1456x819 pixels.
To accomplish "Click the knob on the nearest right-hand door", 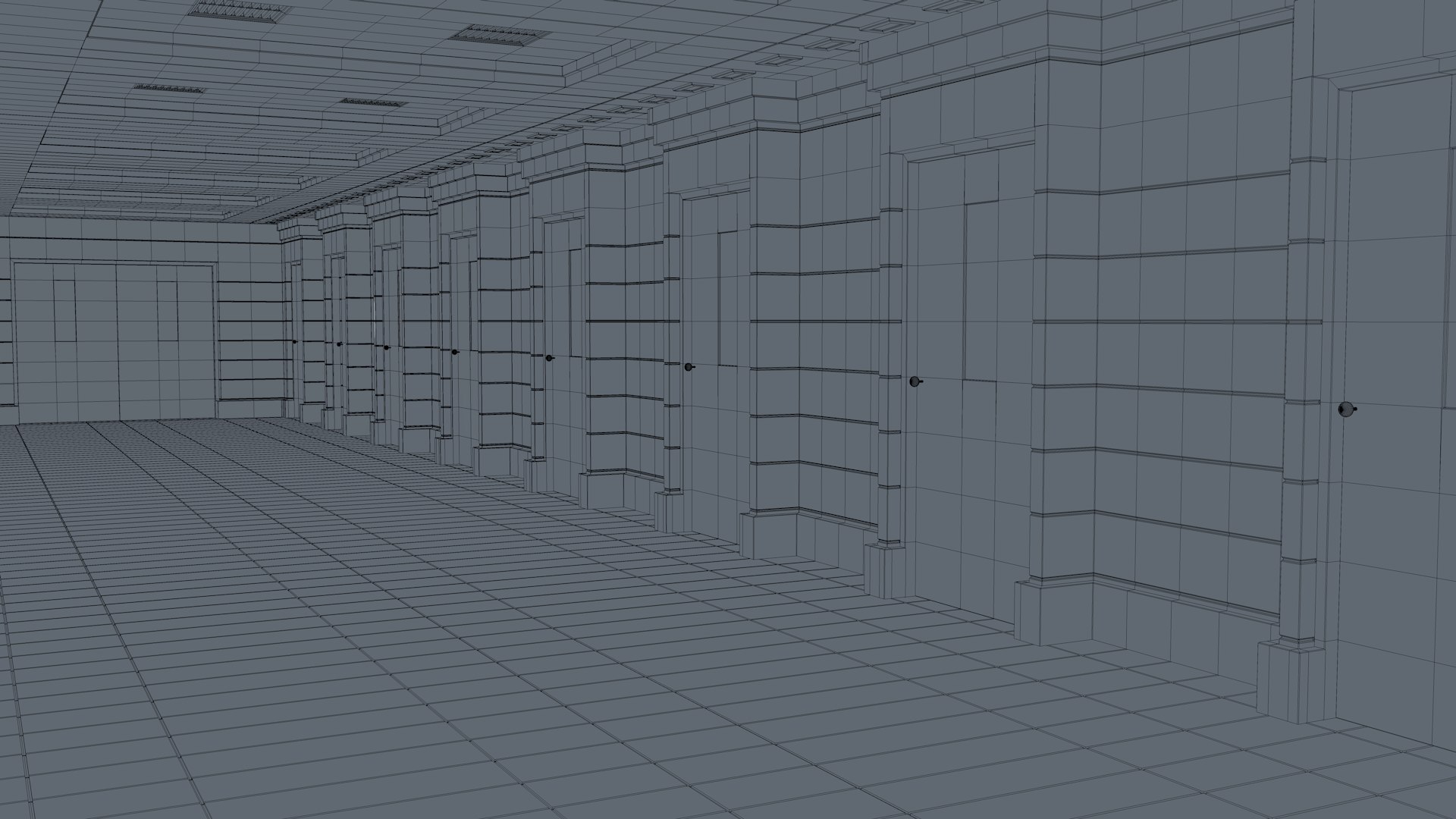I will point(1347,410).
